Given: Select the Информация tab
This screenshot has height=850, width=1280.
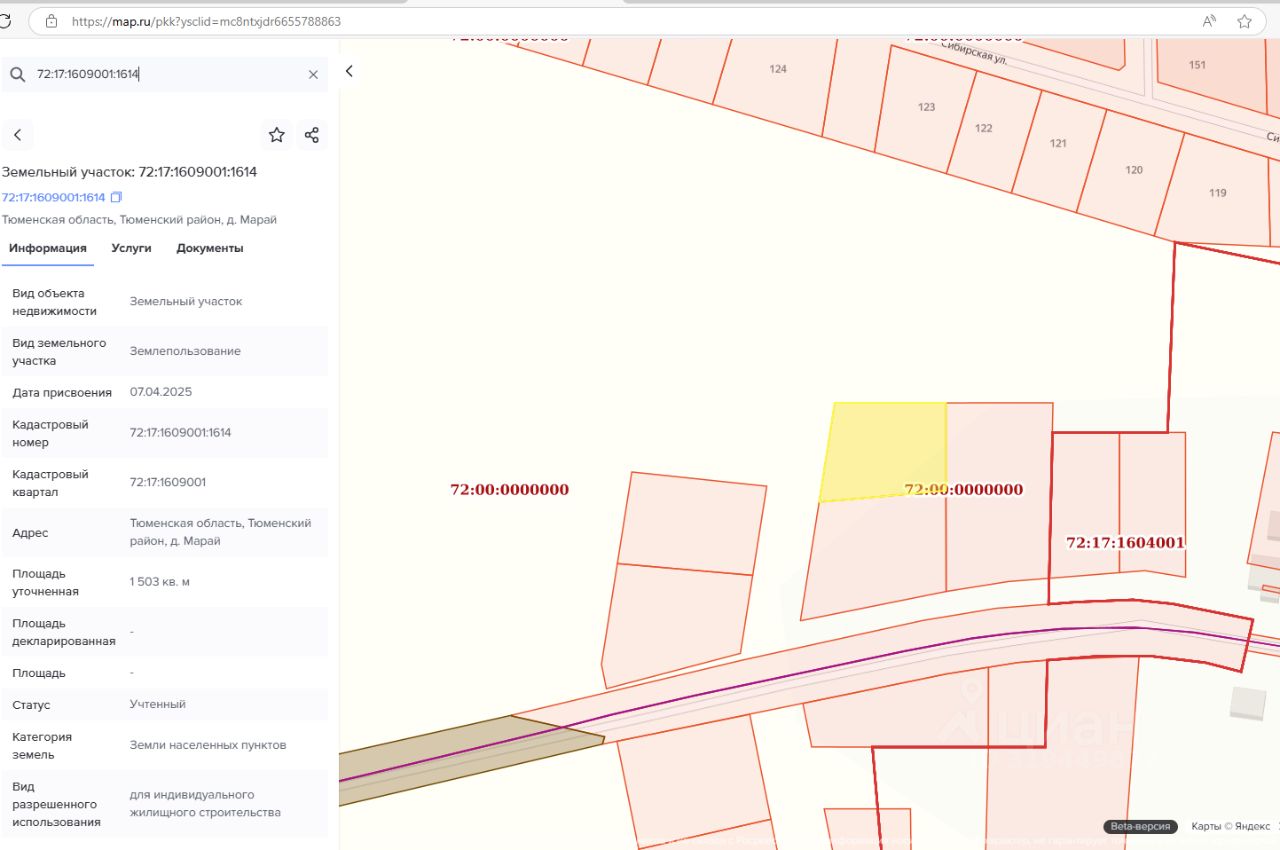Looking at the screenshot, I should pyautogui.click(x=48, y=248).
